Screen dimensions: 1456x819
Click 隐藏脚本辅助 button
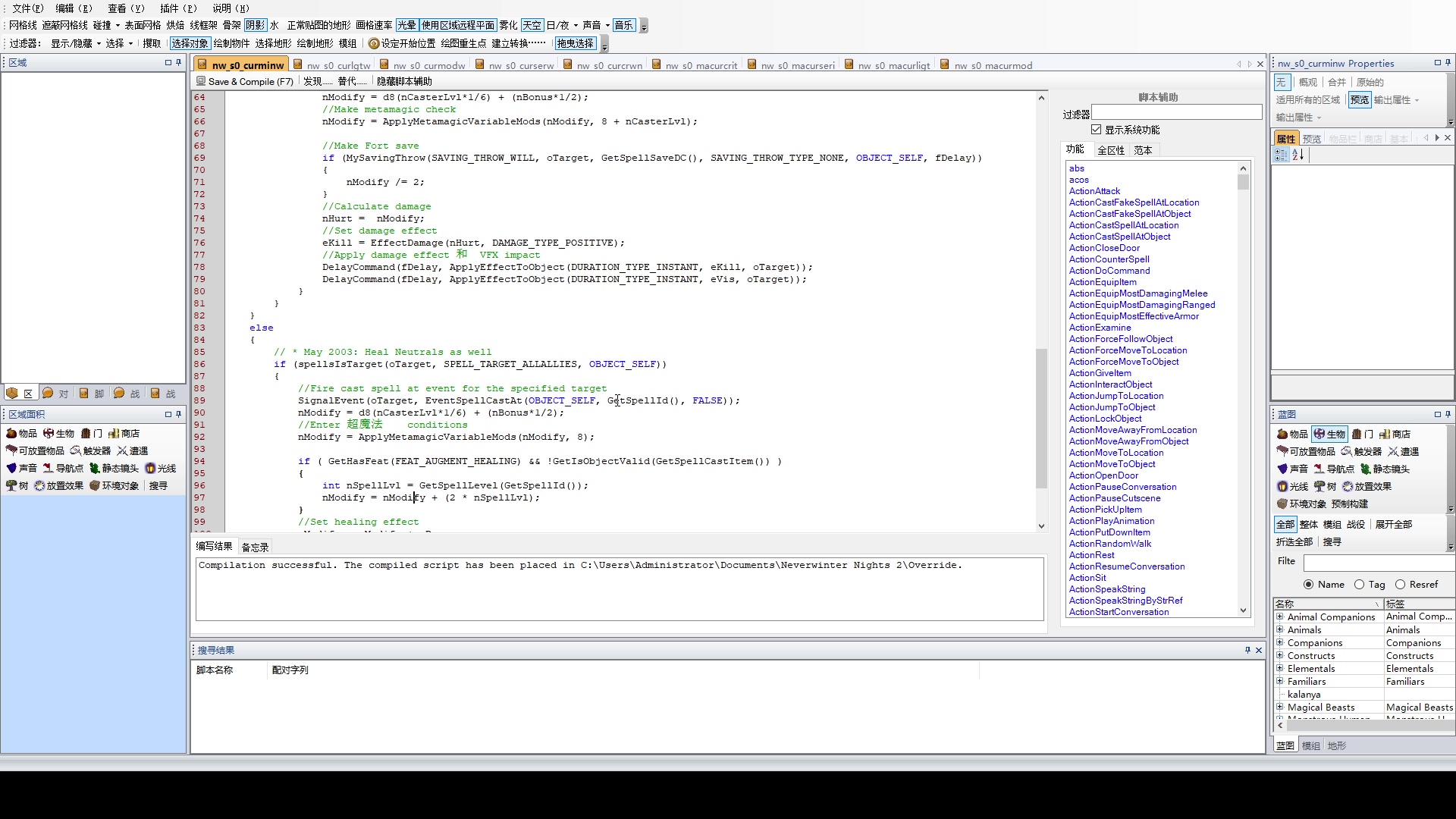point(404,81)
